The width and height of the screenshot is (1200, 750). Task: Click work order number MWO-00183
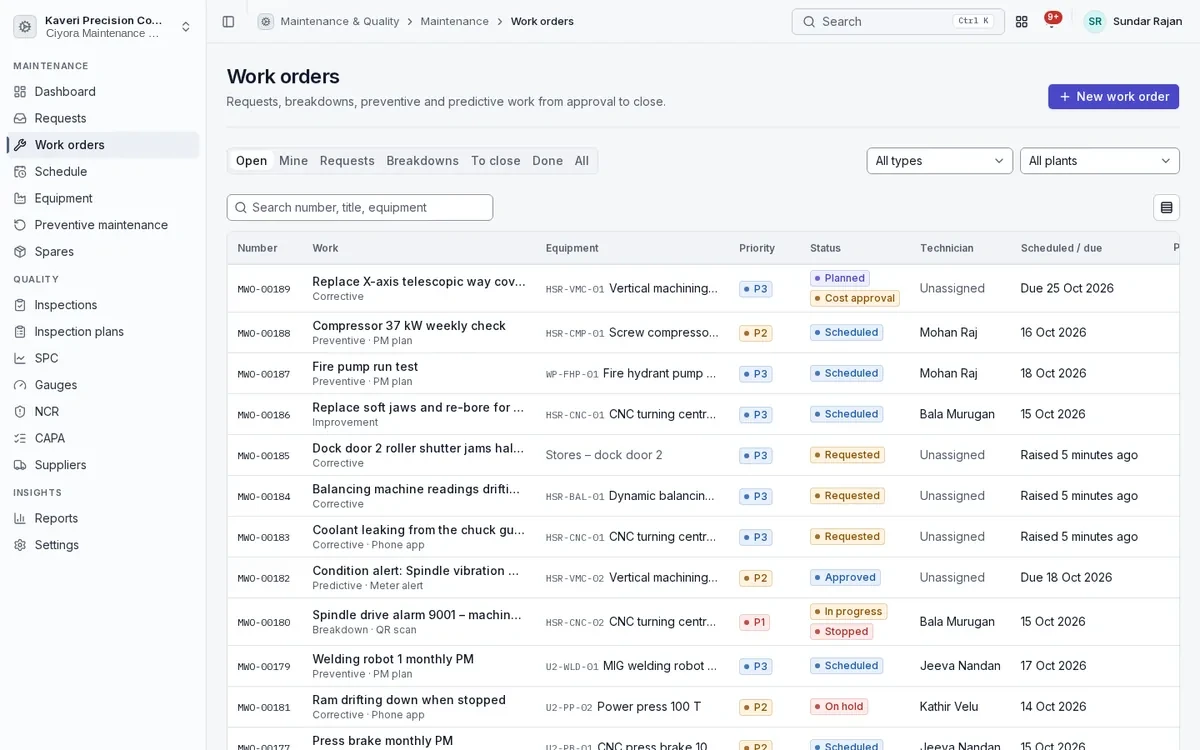(x=264, y=538)
